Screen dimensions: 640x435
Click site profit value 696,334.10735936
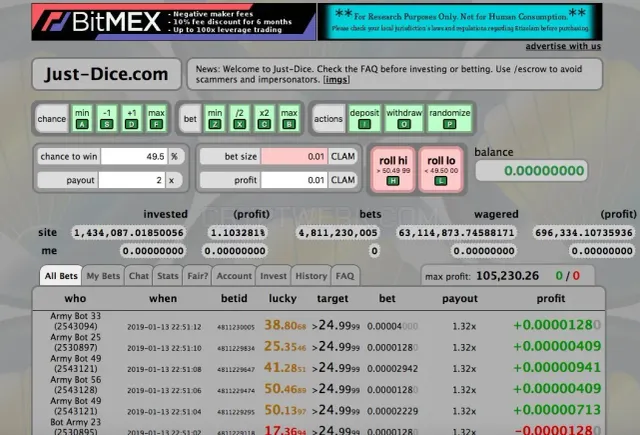pos(584,233)
